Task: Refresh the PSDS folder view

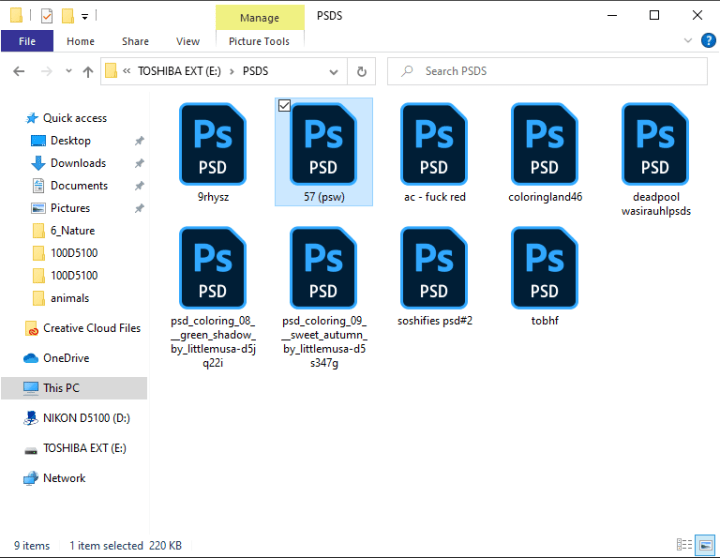Action: click(362, 71)
